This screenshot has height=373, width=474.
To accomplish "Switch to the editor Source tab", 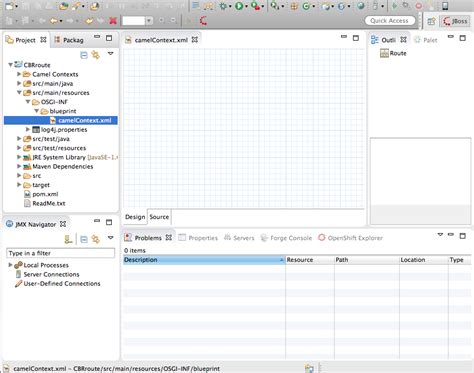I will [159, 217].
